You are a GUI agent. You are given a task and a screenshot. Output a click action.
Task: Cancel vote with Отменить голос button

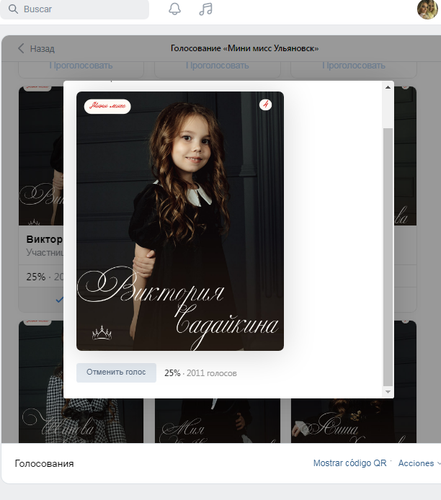coord(116,372)
